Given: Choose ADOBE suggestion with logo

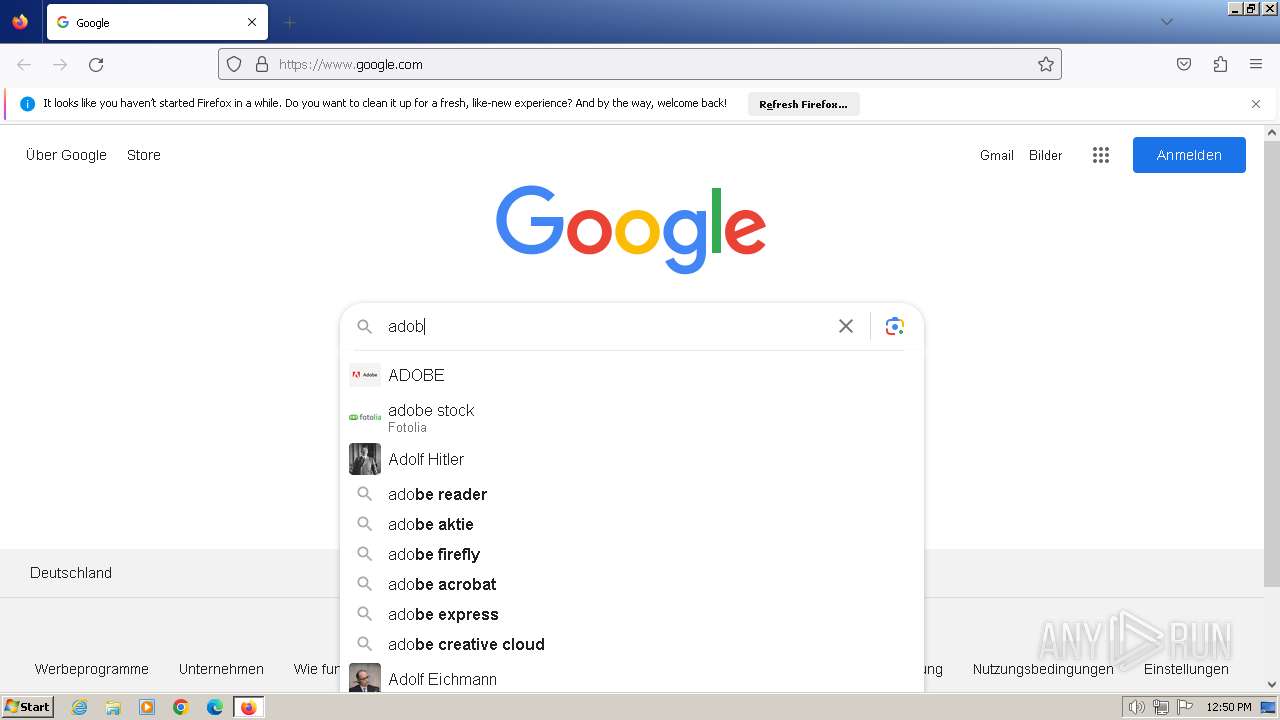Looking at the screenshot, I should pyautogui.click(x=632, y=375).
